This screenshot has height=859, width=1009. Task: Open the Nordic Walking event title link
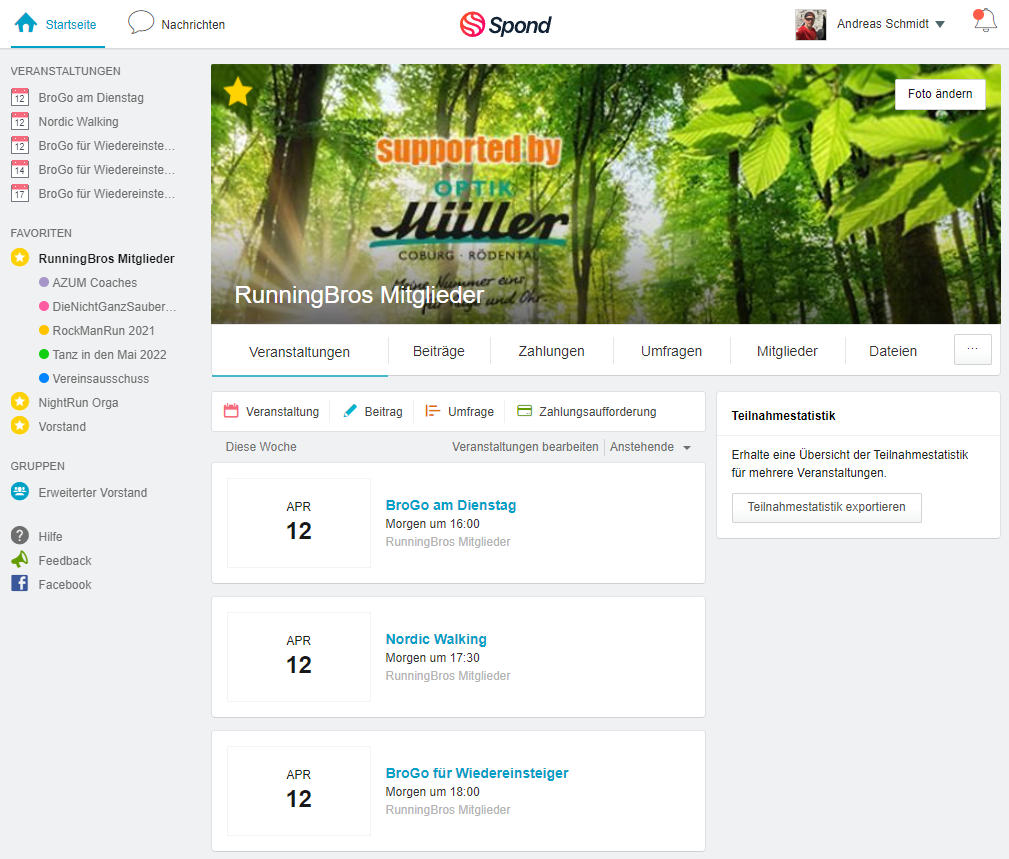pyautogui.click(x=436, y=639)
